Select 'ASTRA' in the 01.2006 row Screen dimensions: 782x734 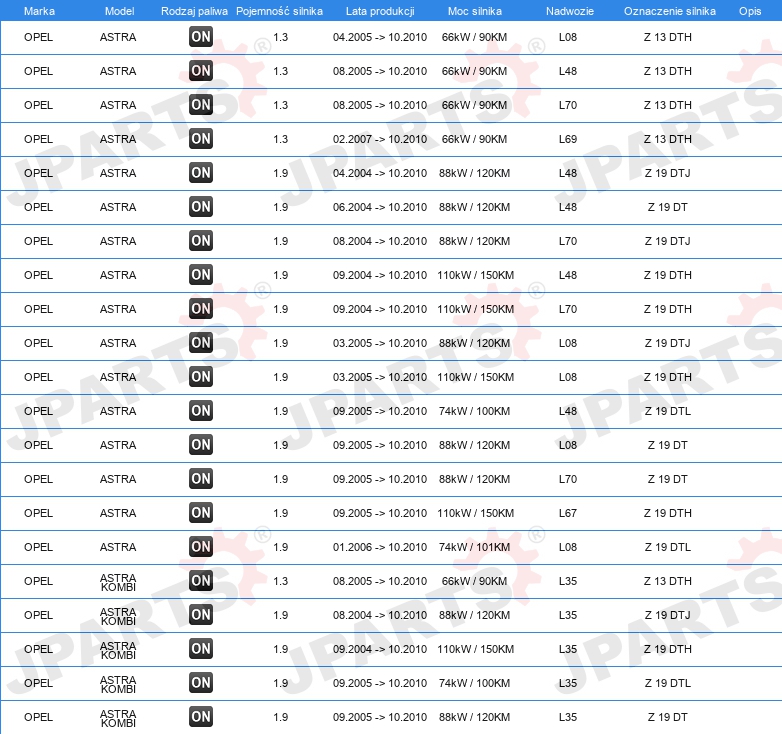tap(118, 547)
